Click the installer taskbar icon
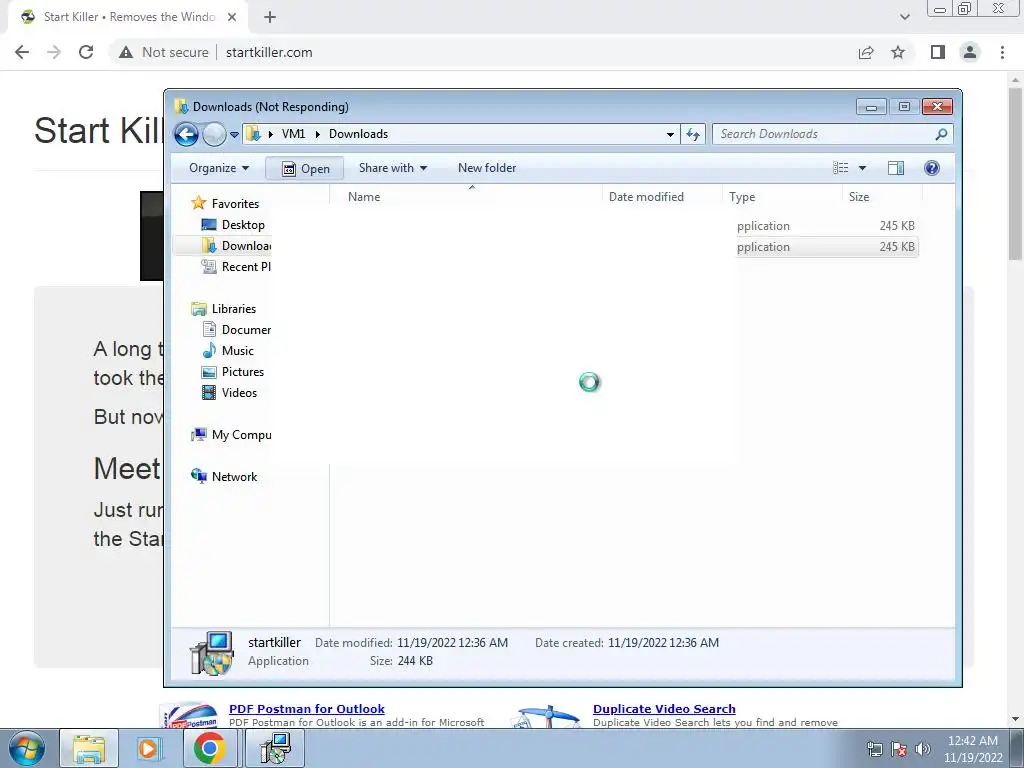The width and height of the screenshot is (1024, 768). tap(275, 748)
